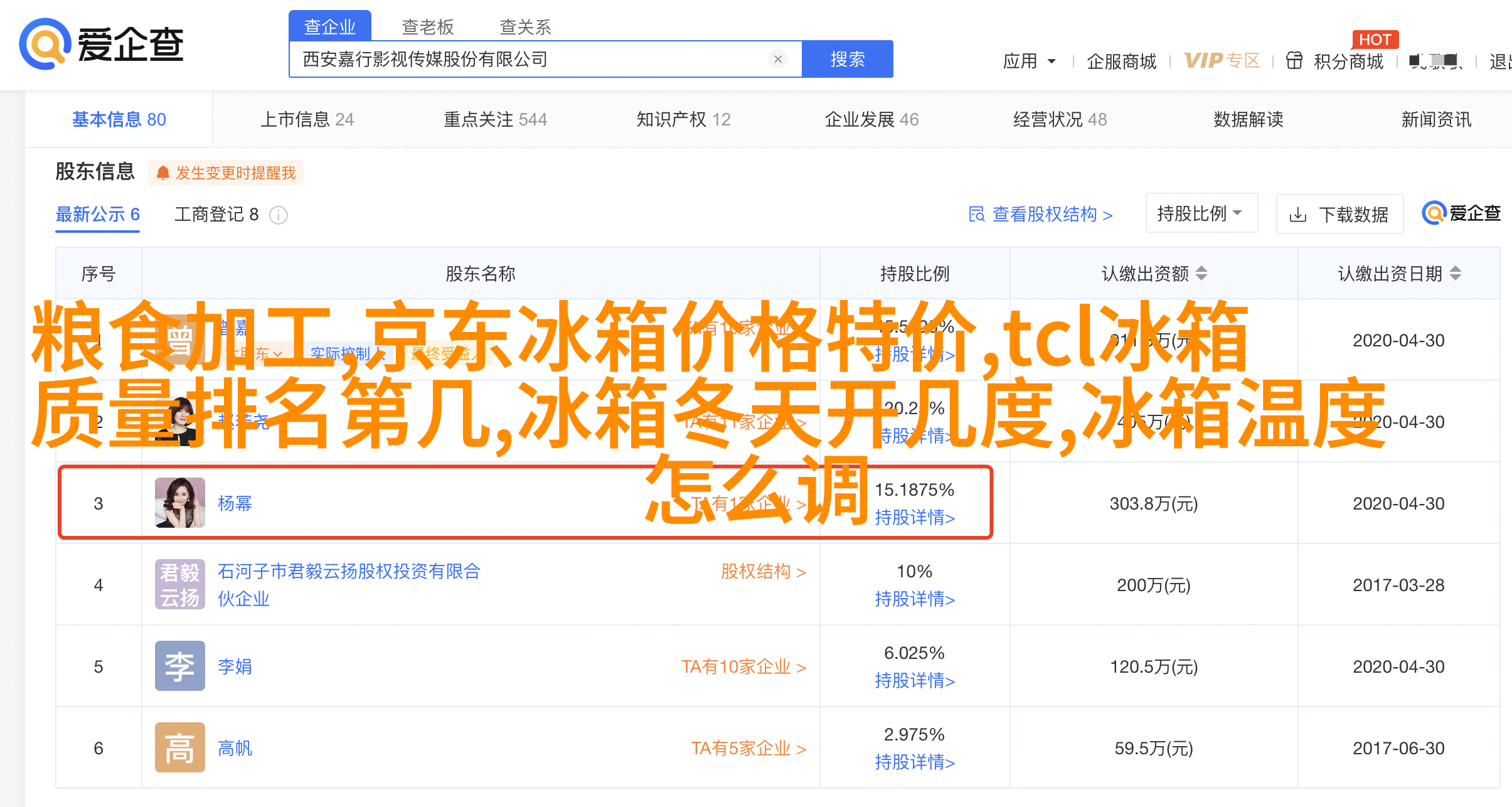The width and height of the screenshot is (1512, 807).
Task: Open the 知识产权 12 tab
Action: click(684, 119)
